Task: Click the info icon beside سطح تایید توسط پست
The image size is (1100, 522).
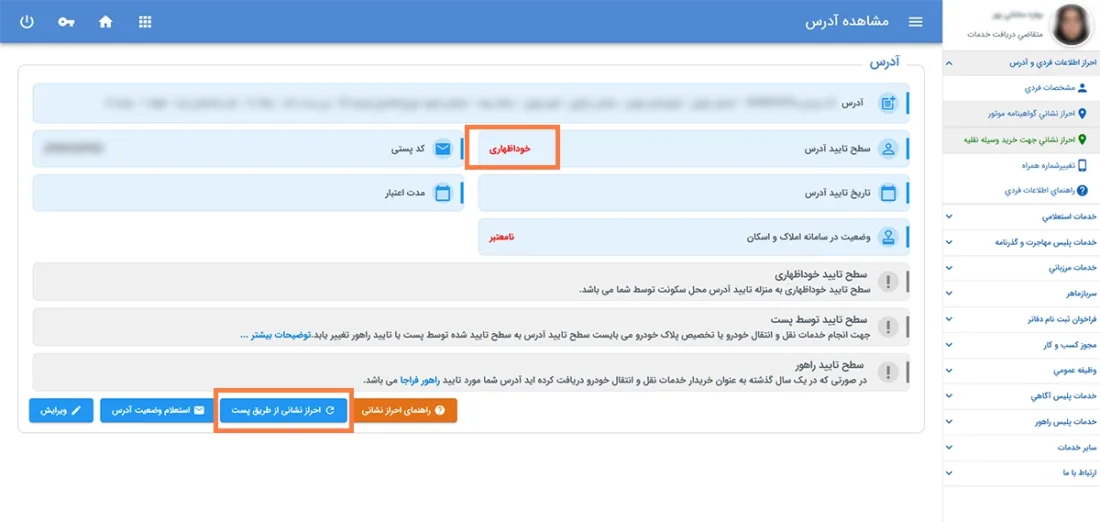Action: [x=890, y=327]
